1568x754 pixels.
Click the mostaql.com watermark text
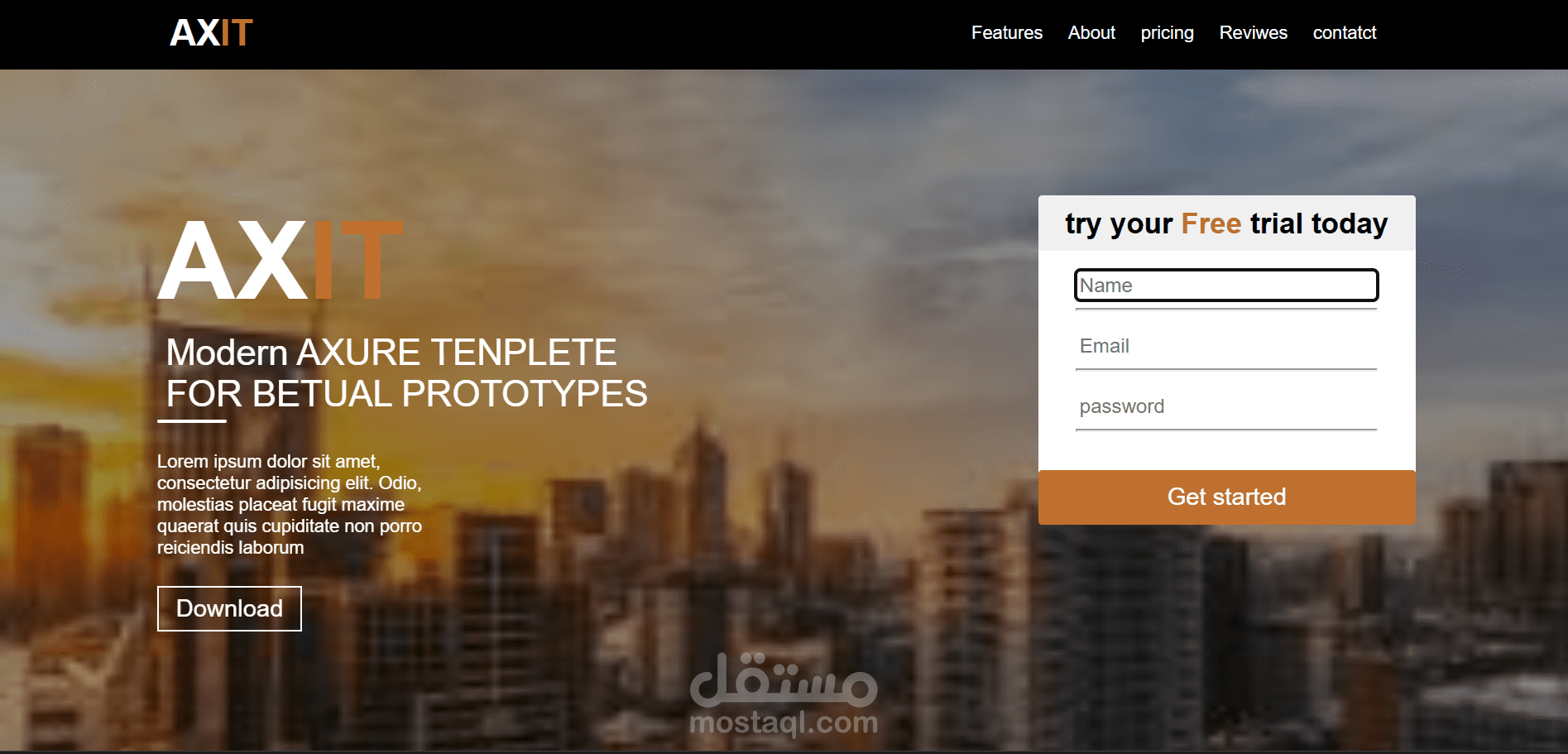coord(784,723)
